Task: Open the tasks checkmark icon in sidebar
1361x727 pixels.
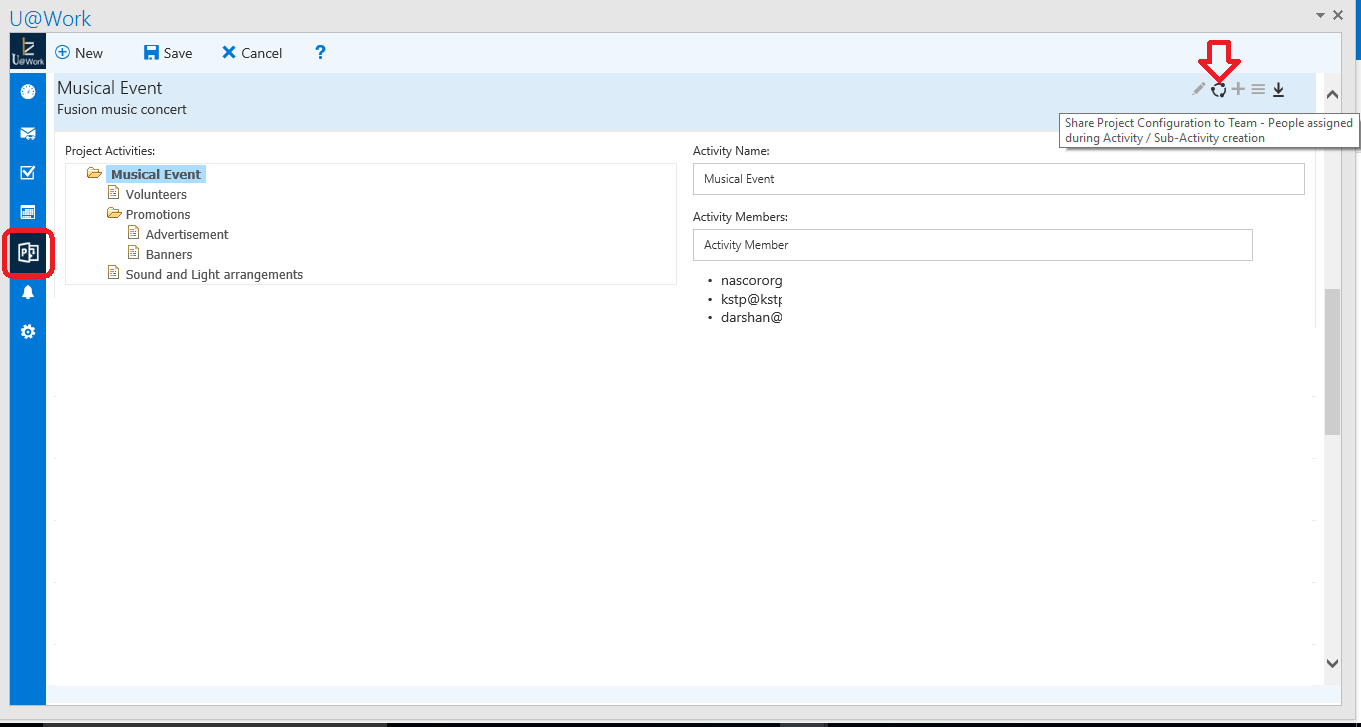Action: (28, 172)
